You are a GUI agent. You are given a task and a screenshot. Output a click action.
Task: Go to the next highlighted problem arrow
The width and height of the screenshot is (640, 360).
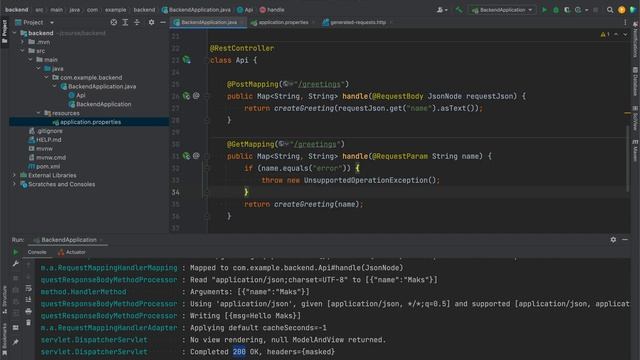point(625,35)
